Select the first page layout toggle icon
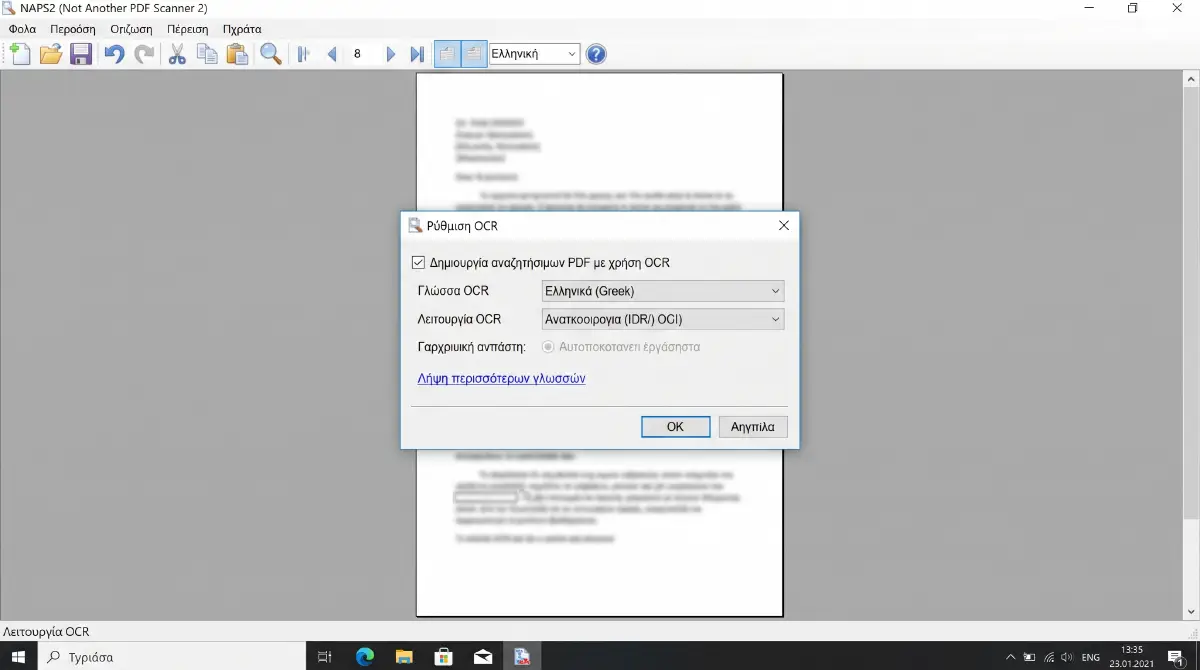This screenshot has width=1200, height=670. coord(448,54)
